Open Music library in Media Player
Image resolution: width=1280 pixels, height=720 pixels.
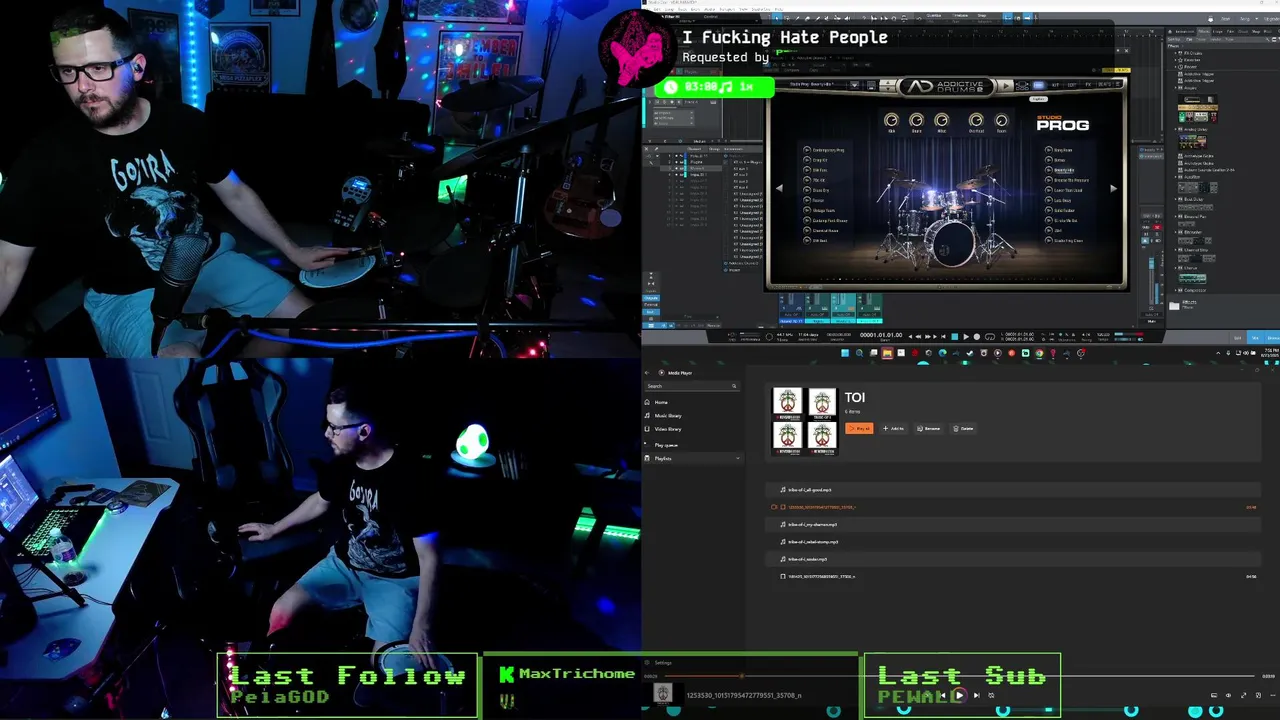668,415
